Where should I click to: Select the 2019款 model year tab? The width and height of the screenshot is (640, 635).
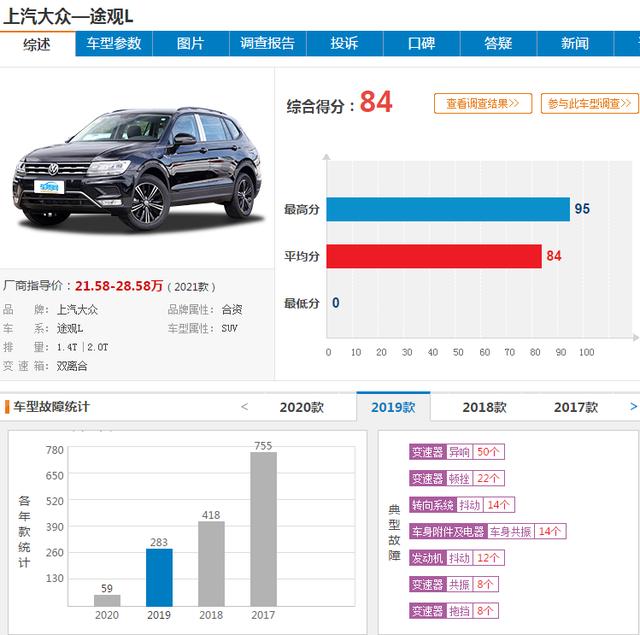pos(393,407)
